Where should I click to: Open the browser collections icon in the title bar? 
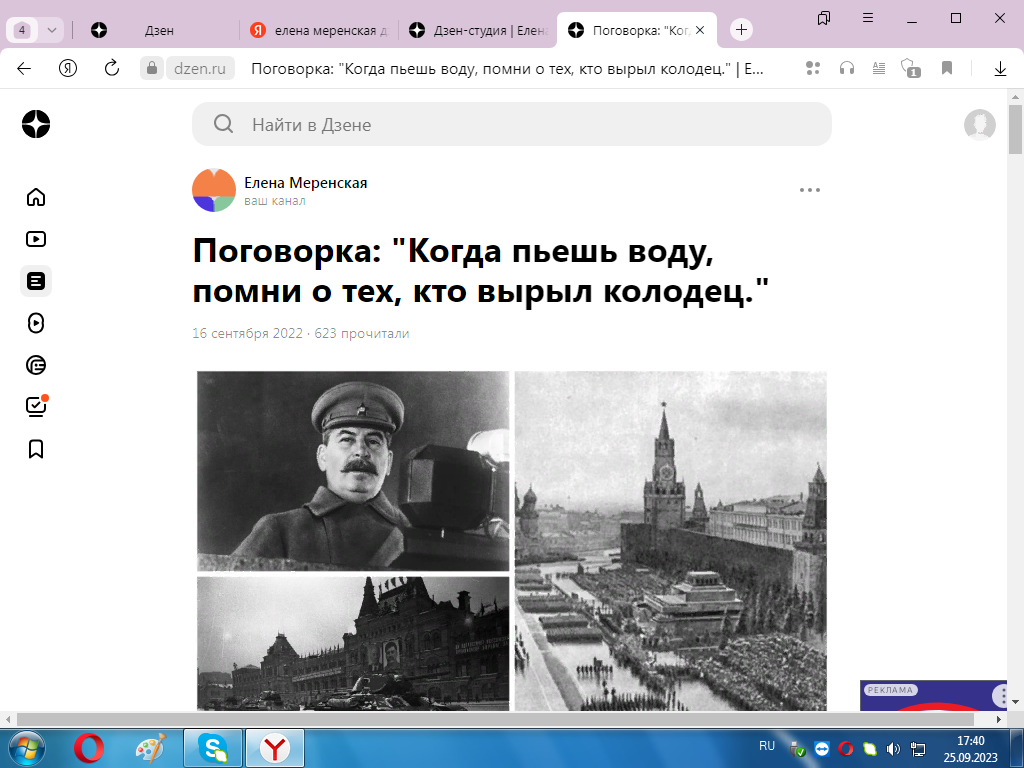pos(824,18)
